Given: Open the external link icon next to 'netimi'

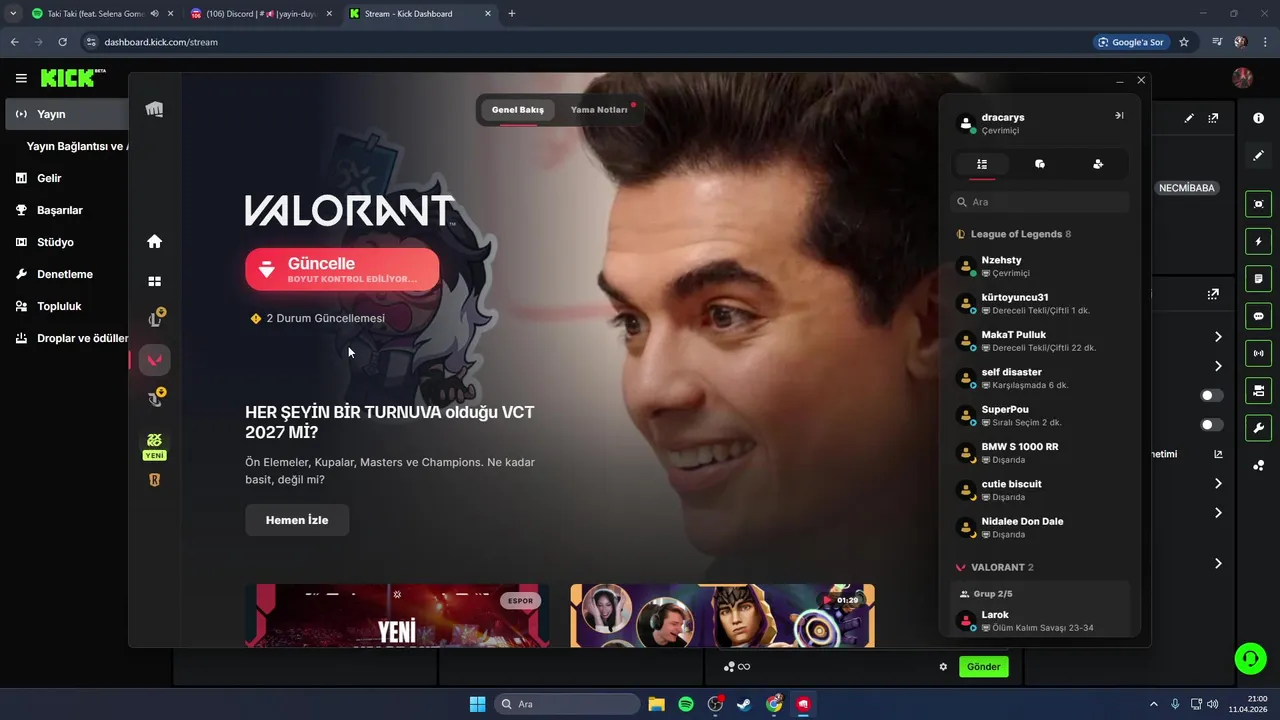Looking at the screenshot, I should coord(1218,454).
